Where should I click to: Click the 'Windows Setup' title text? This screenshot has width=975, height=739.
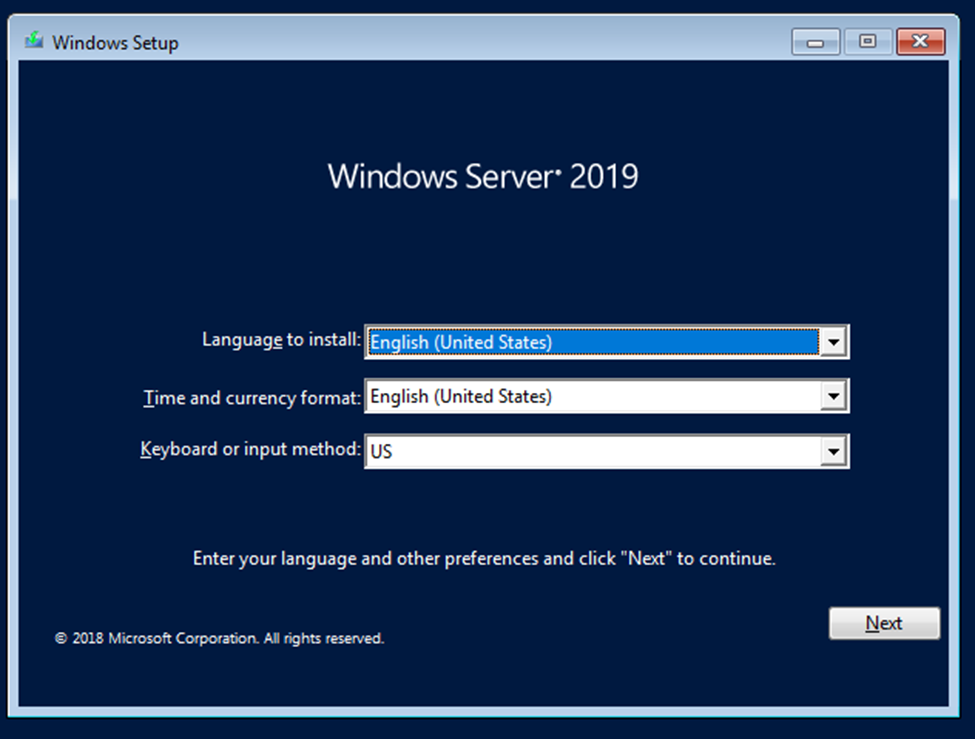[115, 43]
